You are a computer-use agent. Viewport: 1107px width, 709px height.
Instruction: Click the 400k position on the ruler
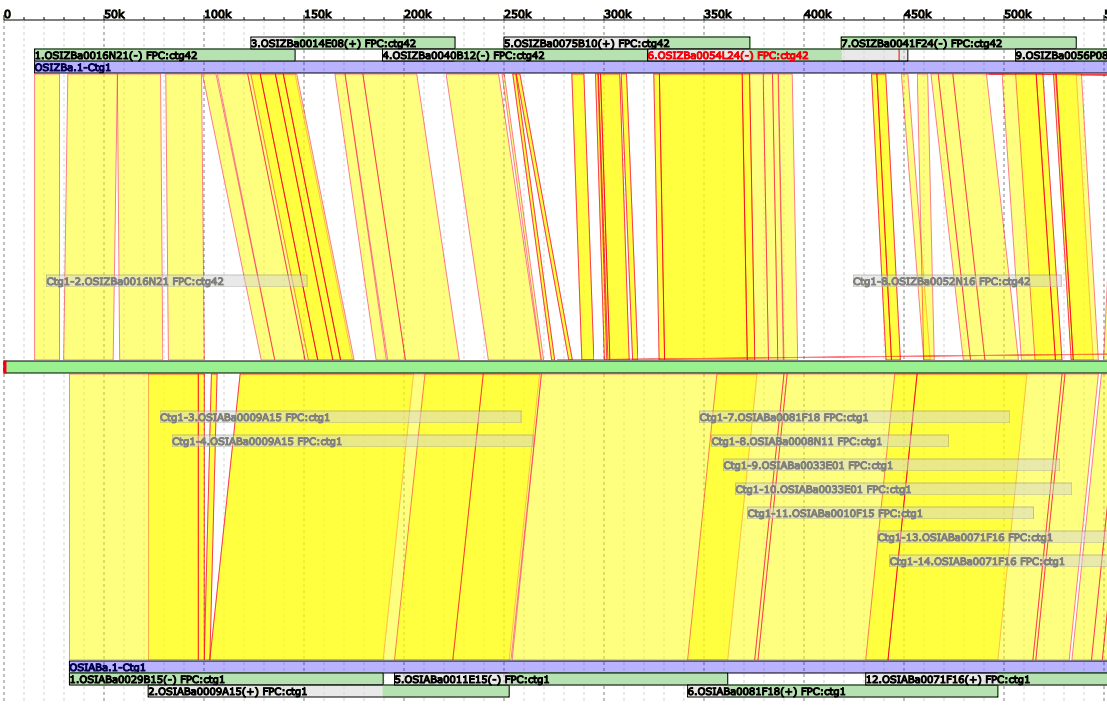click(x=817, y=14)
